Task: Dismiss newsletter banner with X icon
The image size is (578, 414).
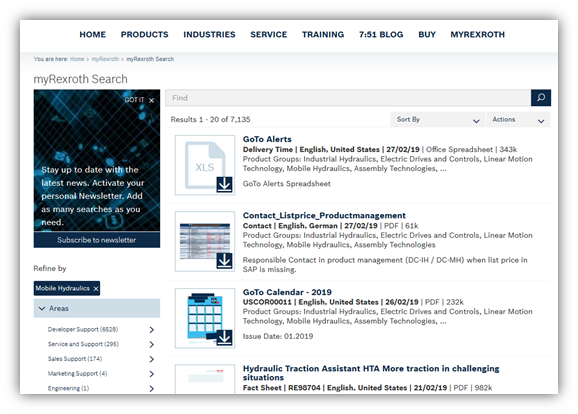Action: point(152,100)
